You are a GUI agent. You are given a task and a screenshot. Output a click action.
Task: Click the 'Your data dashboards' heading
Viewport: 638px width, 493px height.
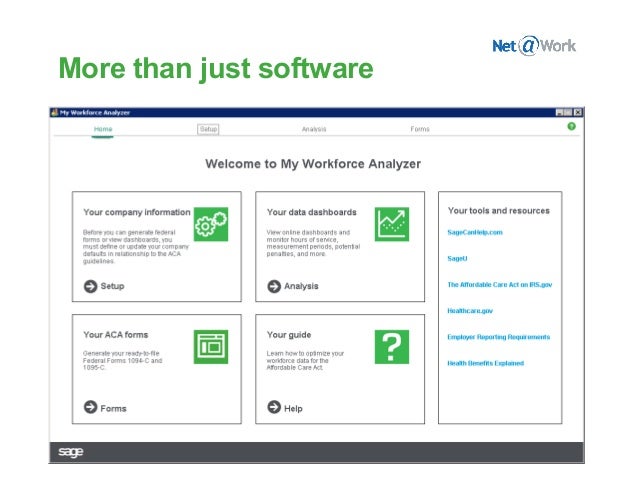tap(312, 212)
